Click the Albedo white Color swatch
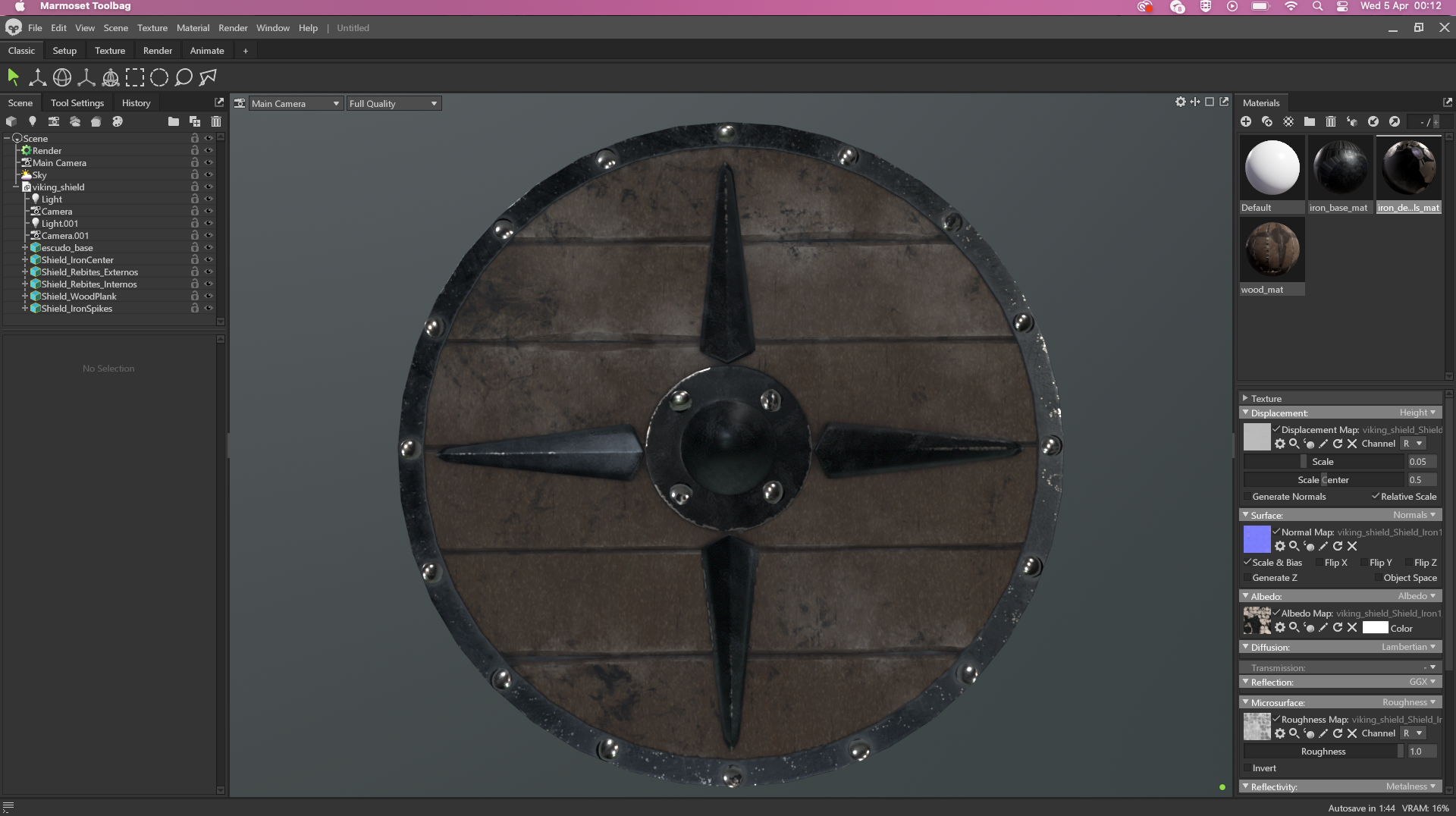This screenshot has height=816, width=1456. [x=1375, y=628]
